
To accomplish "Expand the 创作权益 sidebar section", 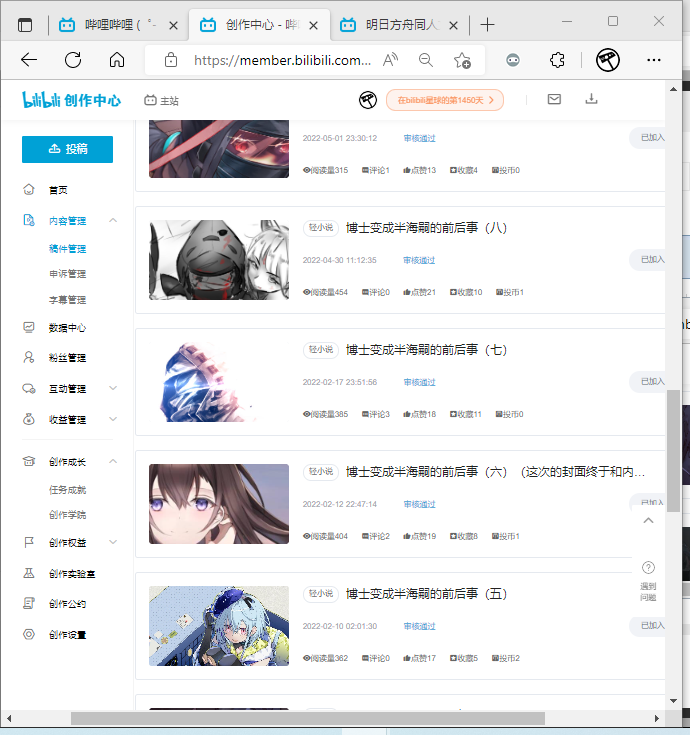I will [x=113, y=542].
